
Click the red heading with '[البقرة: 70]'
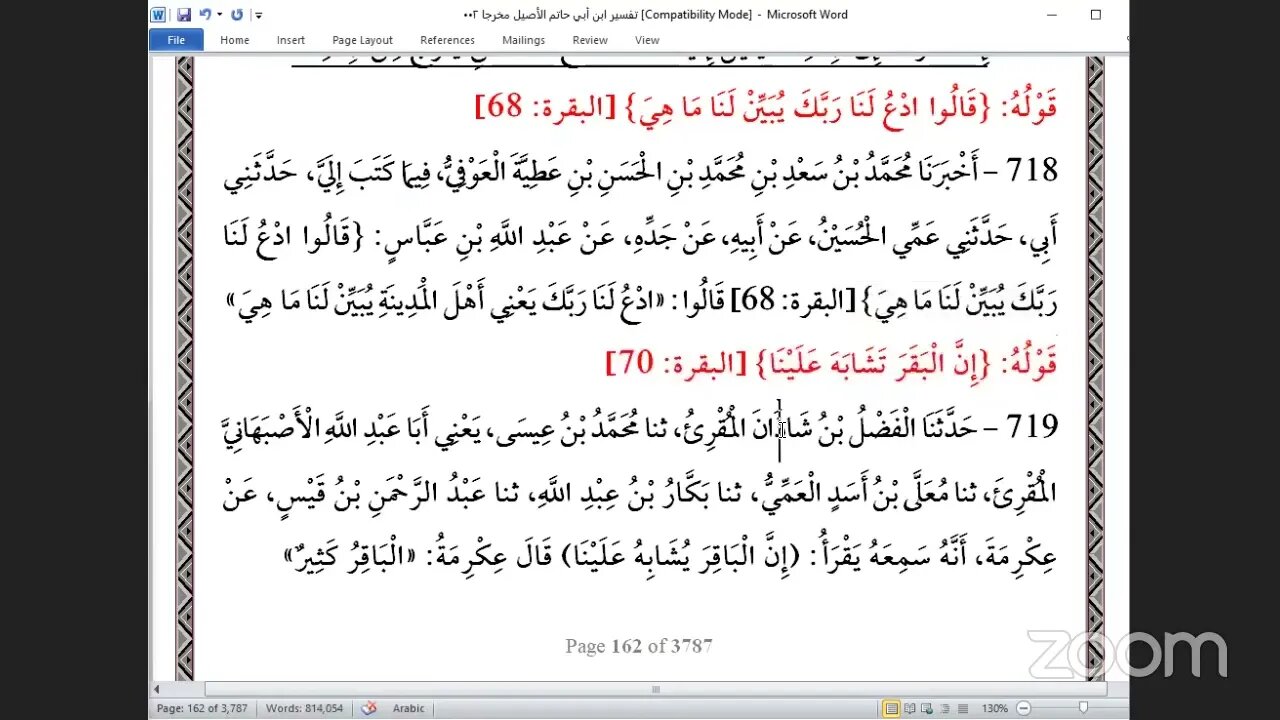point(832,363)
